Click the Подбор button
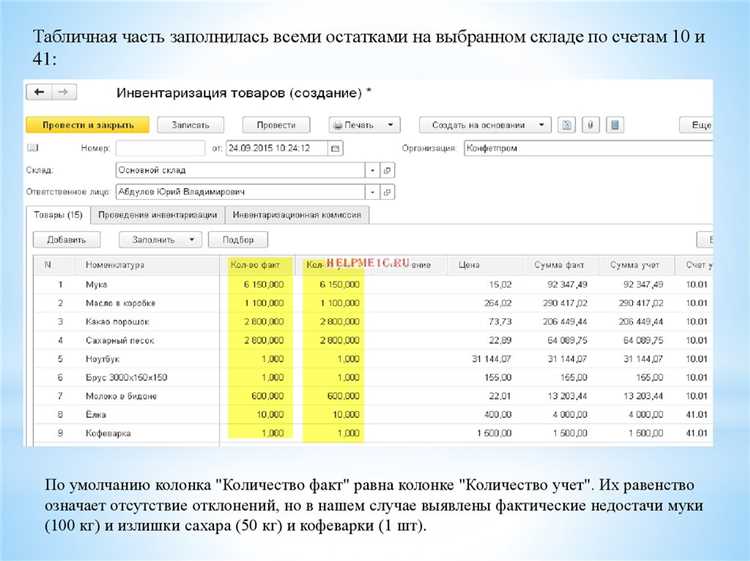Image resolution: width=750 pixels, height=561 pixels. pos(238,240)
